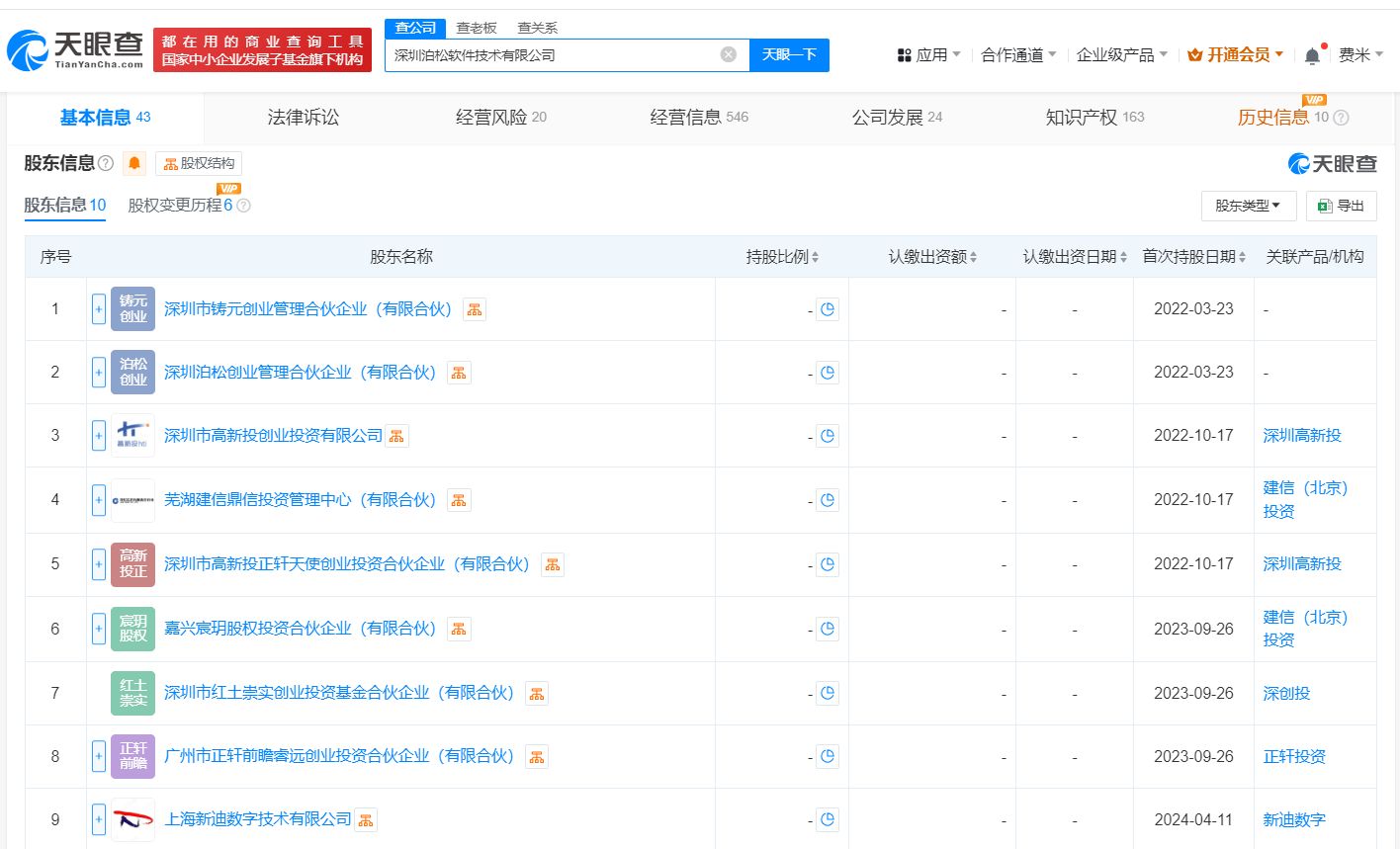View holding ratio chart for 嘉兴宸玥股权投资 row
The height and width of the screenshot is (849, 1400).
coord(828,629)
